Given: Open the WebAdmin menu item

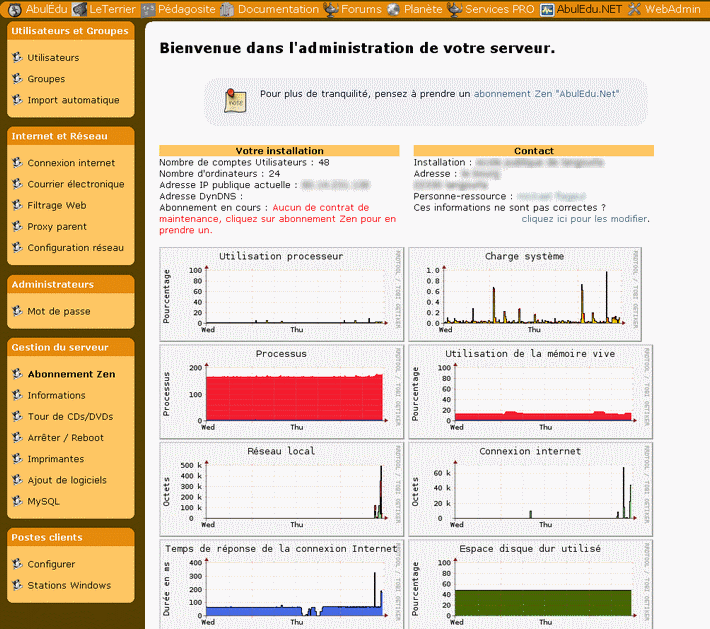Looking at the screenshot, I should click(672, 9).
